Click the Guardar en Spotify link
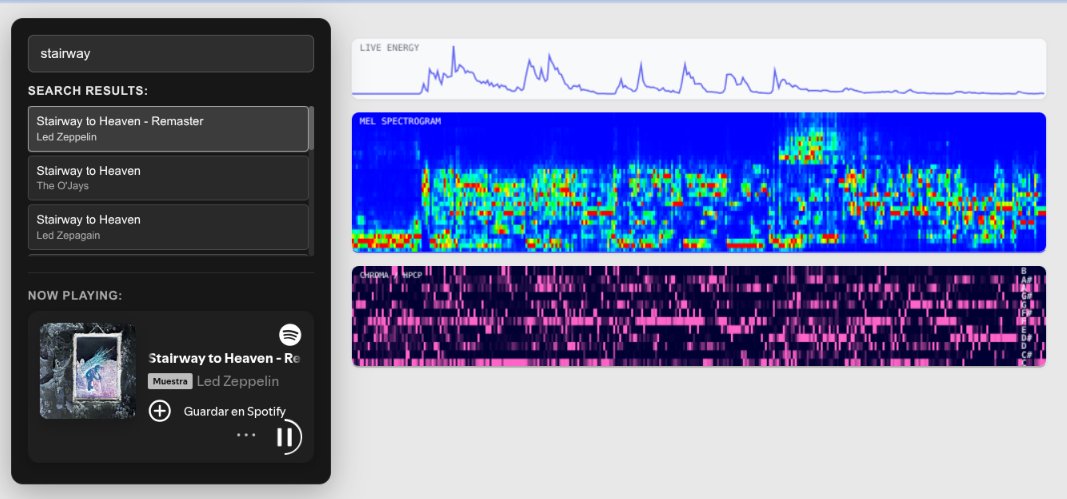Viewport: 1067px width, 499px height. [x=235, y=411]
